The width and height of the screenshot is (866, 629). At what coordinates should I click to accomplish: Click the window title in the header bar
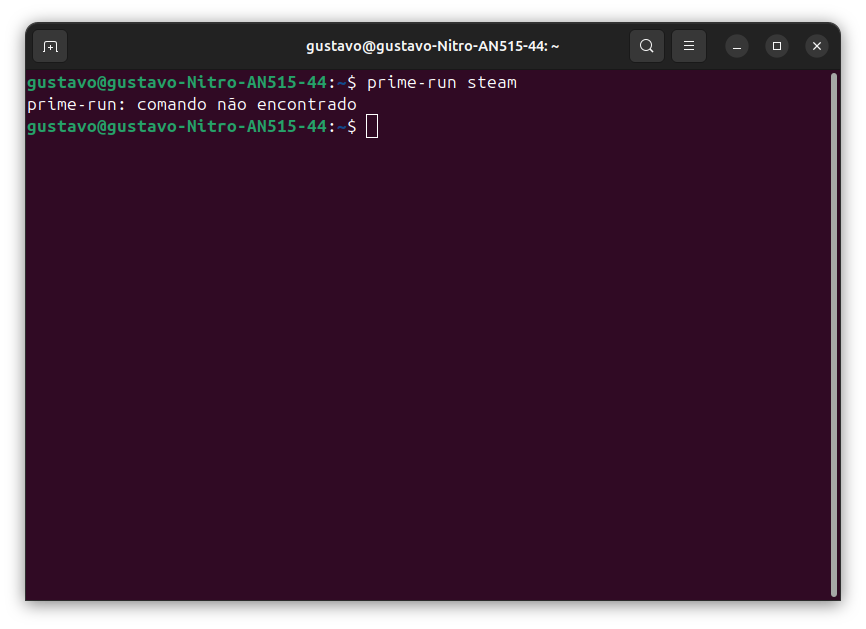pyautogui.click(x=432, y=46)
